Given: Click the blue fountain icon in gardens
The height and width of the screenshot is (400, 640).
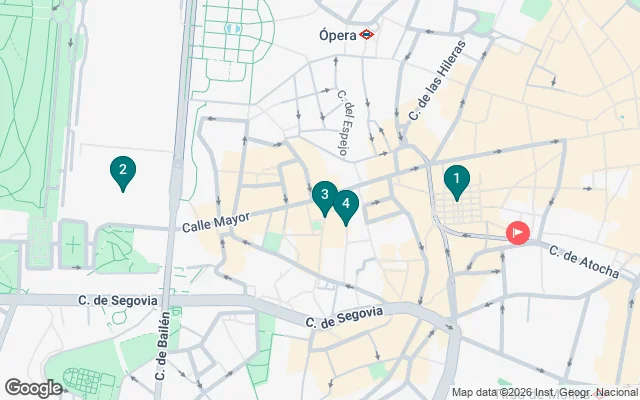Looking at the screenshot, I should tap(233, 29).
